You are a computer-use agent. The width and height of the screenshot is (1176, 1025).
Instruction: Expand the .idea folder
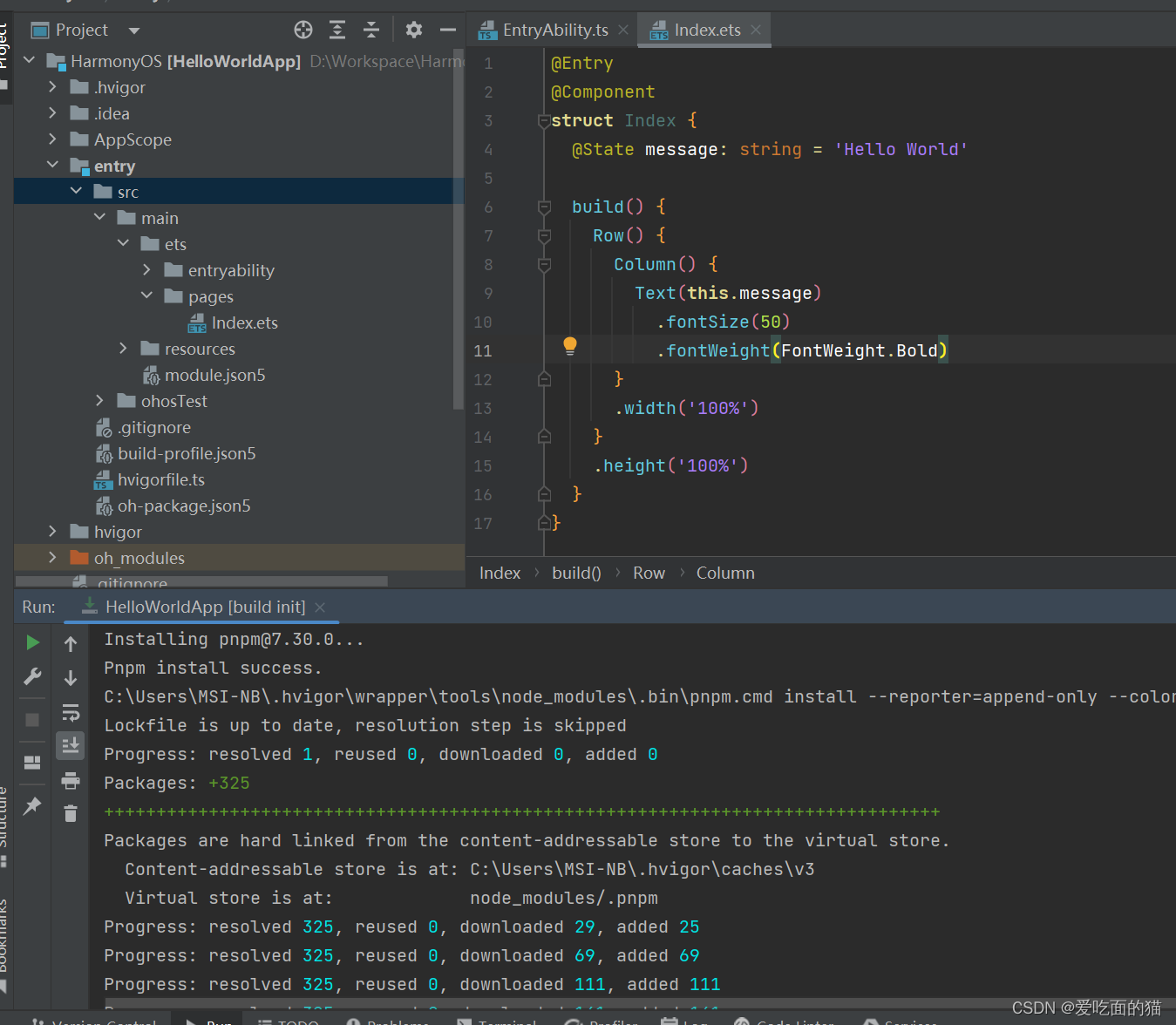tap(52, 112)
